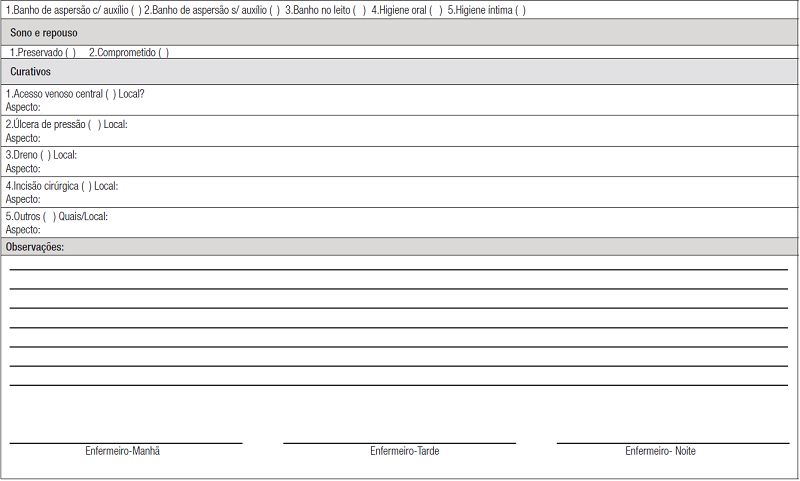Click Aspecto field under Incisão cirúrgica

(x=200, y=199)
